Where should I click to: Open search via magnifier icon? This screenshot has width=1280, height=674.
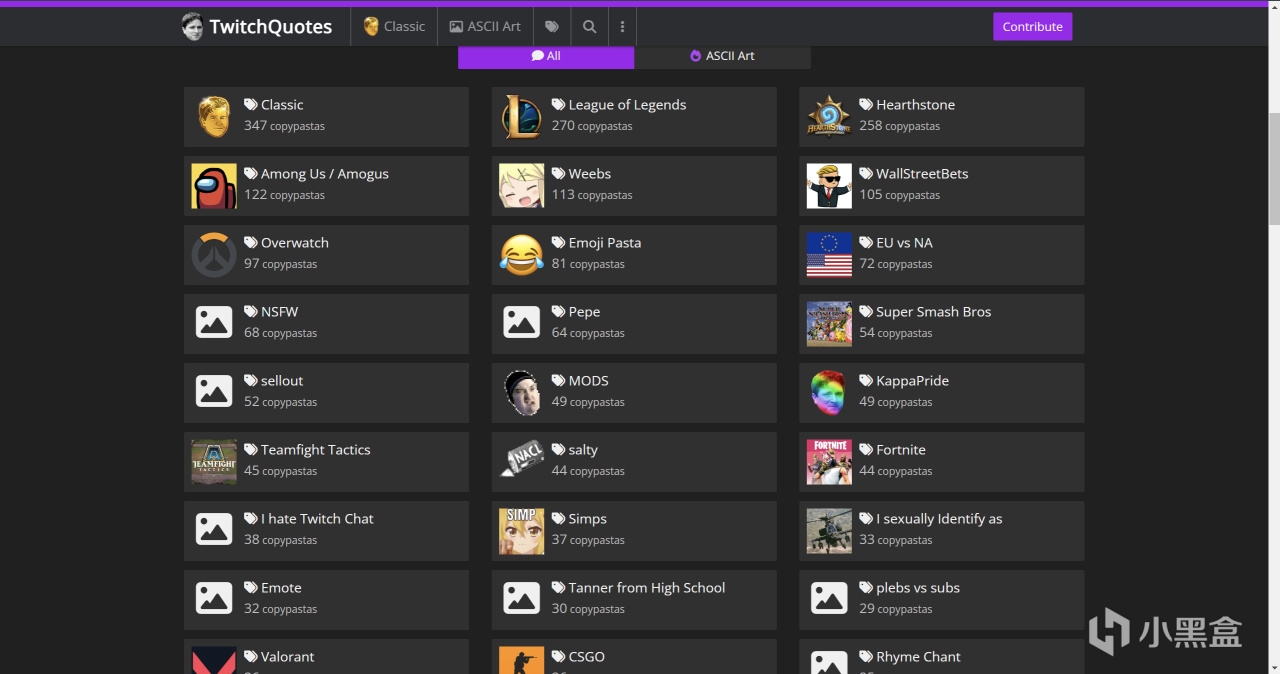point(590,27)
